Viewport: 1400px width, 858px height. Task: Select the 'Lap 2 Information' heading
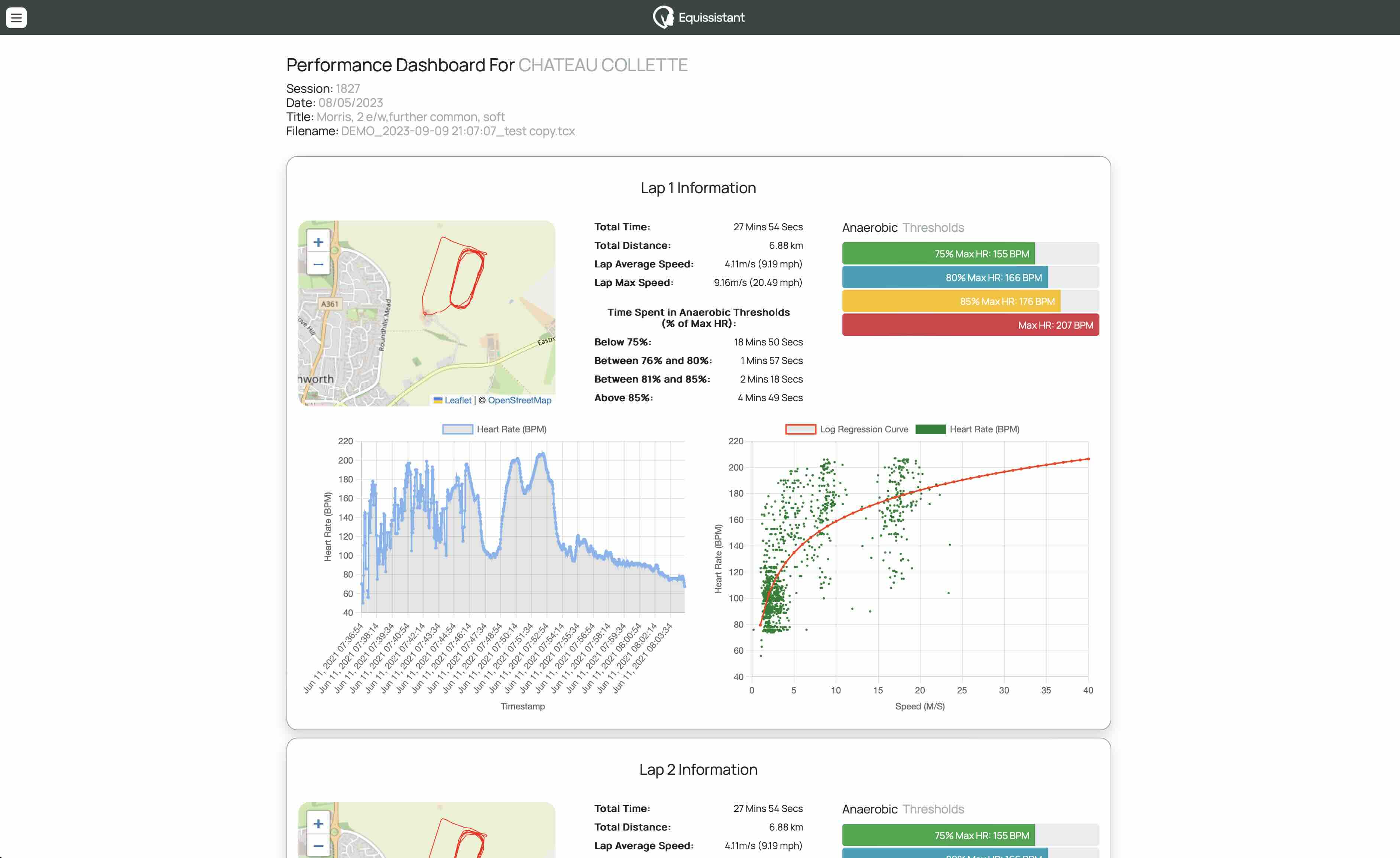tap(698, 770)
